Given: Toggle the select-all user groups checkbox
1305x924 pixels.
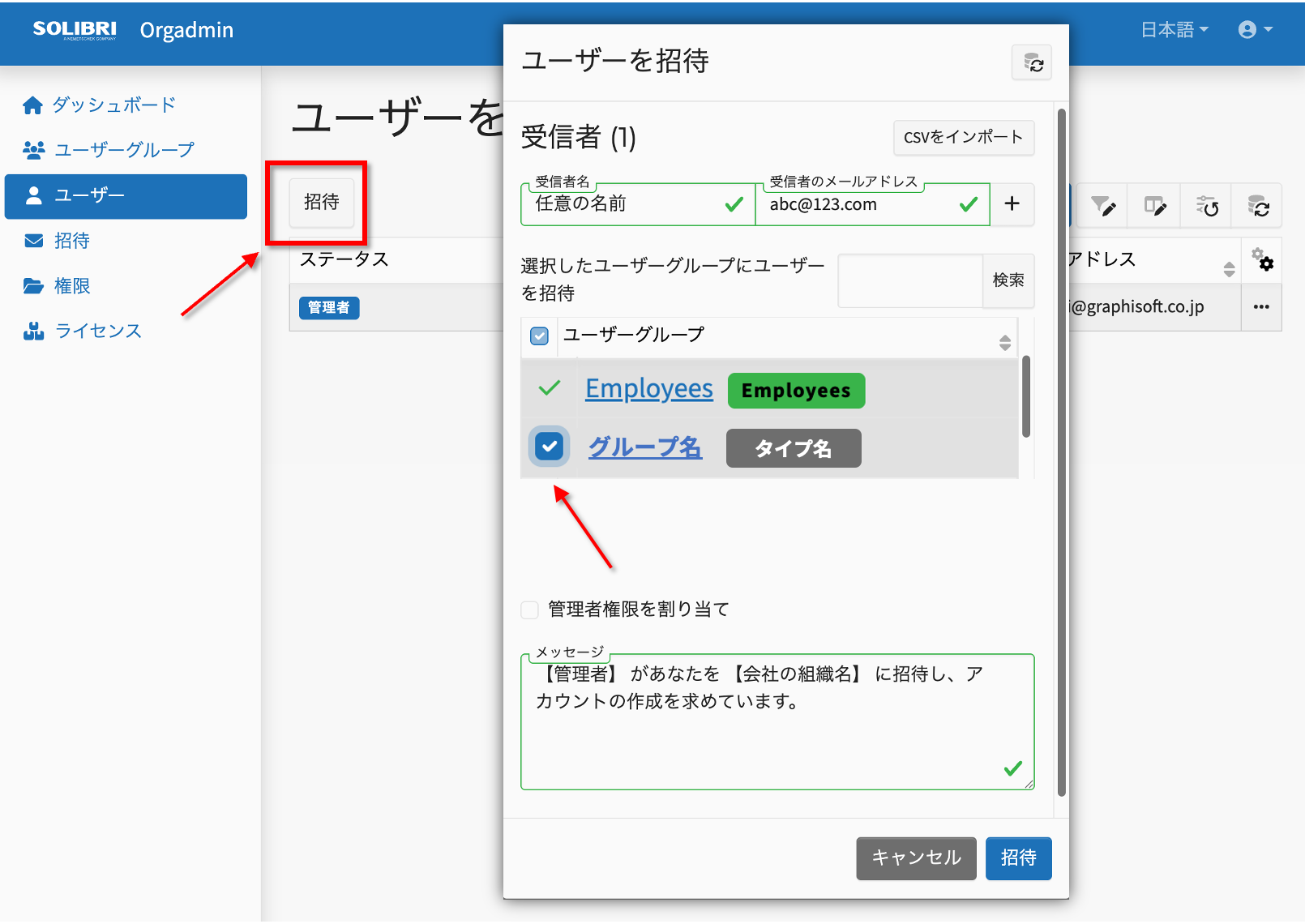Looking at the screenshot, I should [539, 336].
